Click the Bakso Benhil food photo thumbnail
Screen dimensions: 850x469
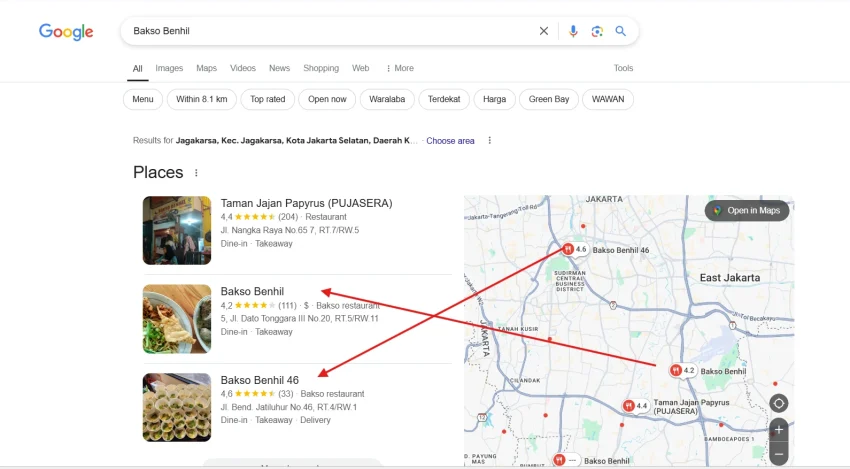point(177,319)
